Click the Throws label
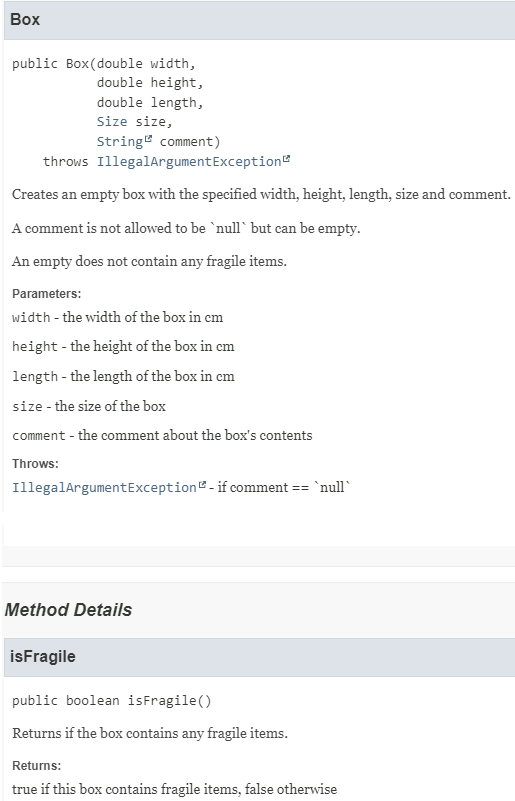The width and height of the screenshot is (515, 801). pos(35,464)
